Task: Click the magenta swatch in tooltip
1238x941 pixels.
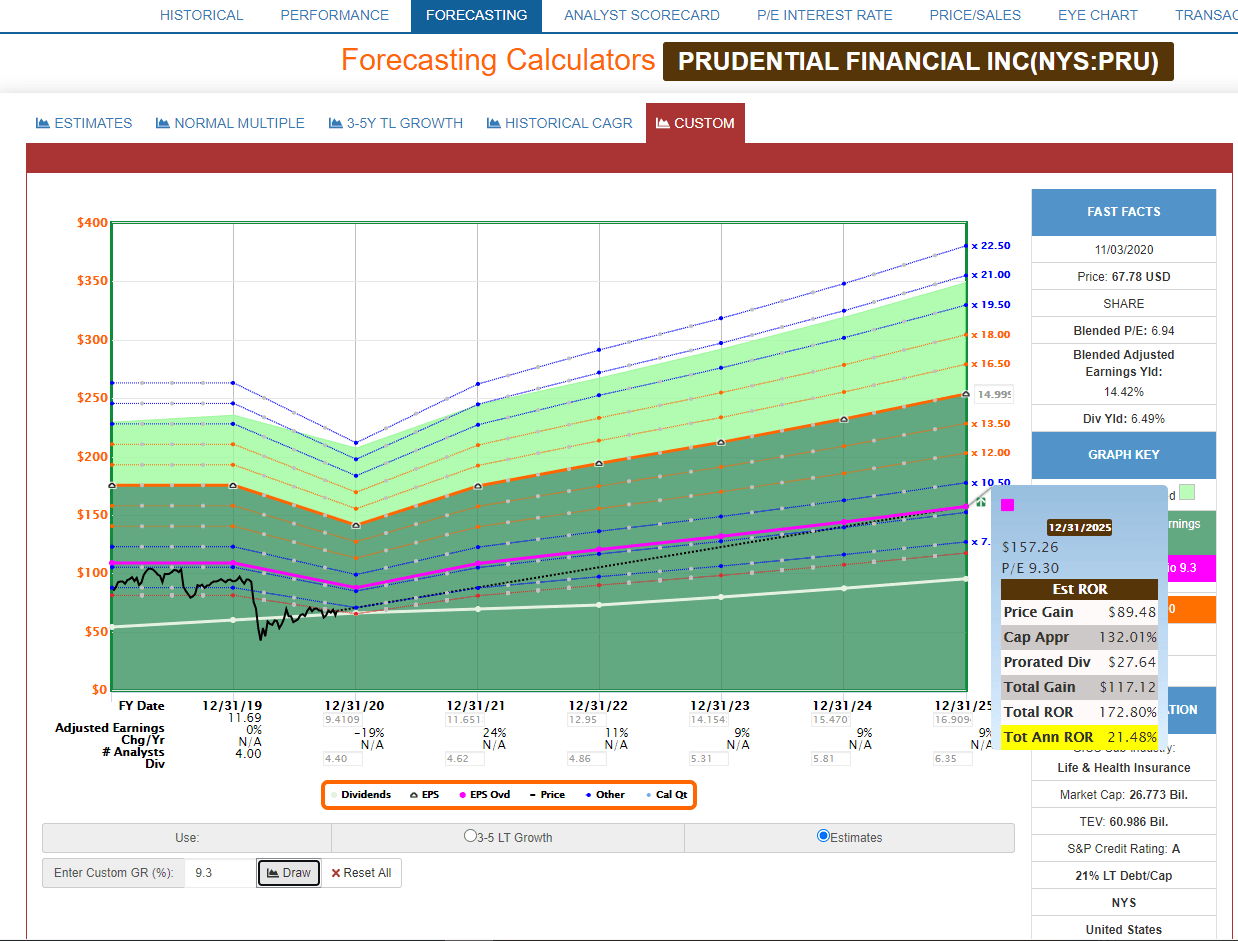Action: click(1008, 505)
